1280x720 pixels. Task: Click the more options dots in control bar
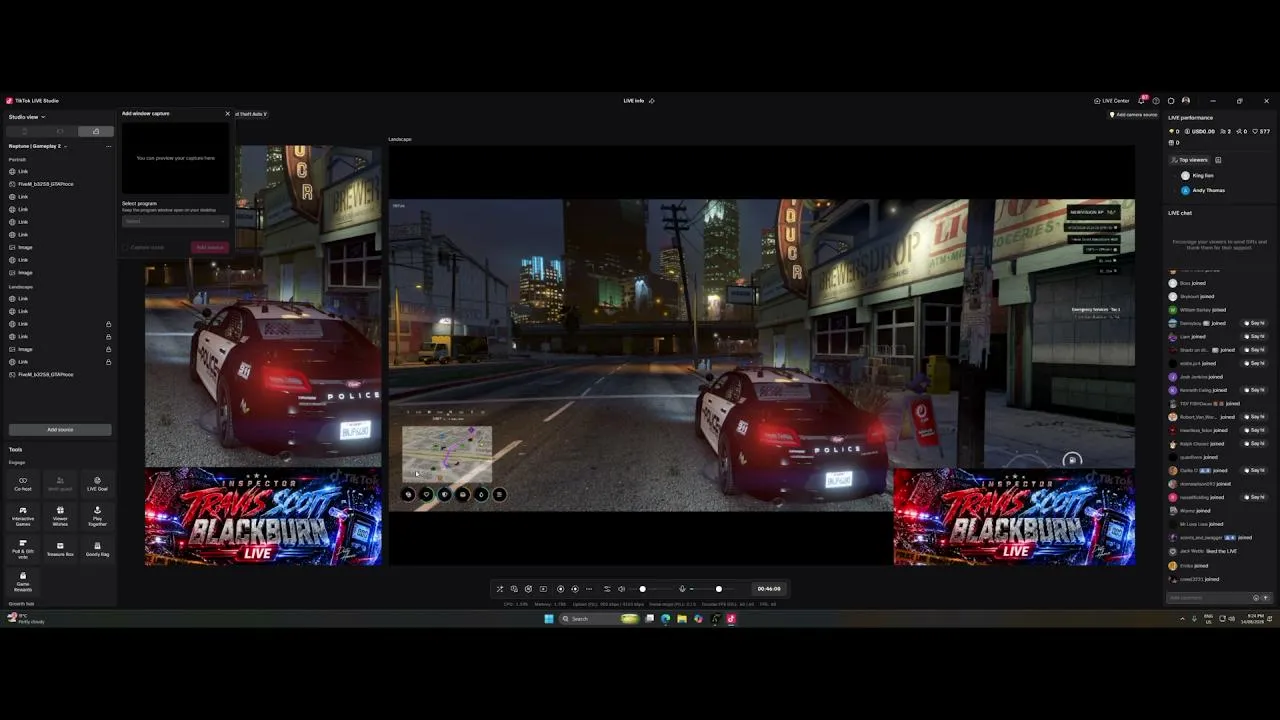click(x=589, y=589)
